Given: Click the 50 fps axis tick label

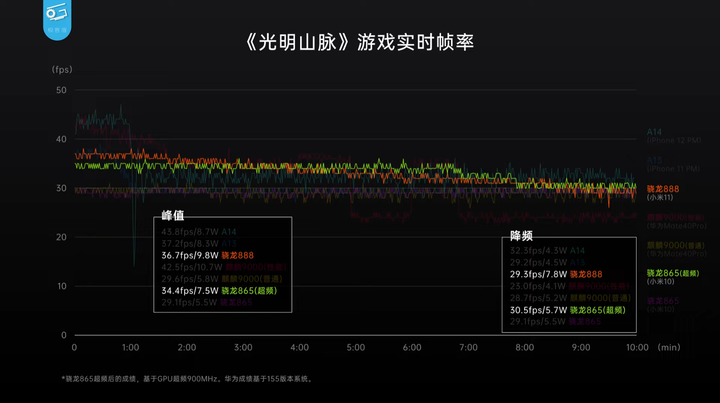Looking at the screenshot, I should tap(61, 90).
